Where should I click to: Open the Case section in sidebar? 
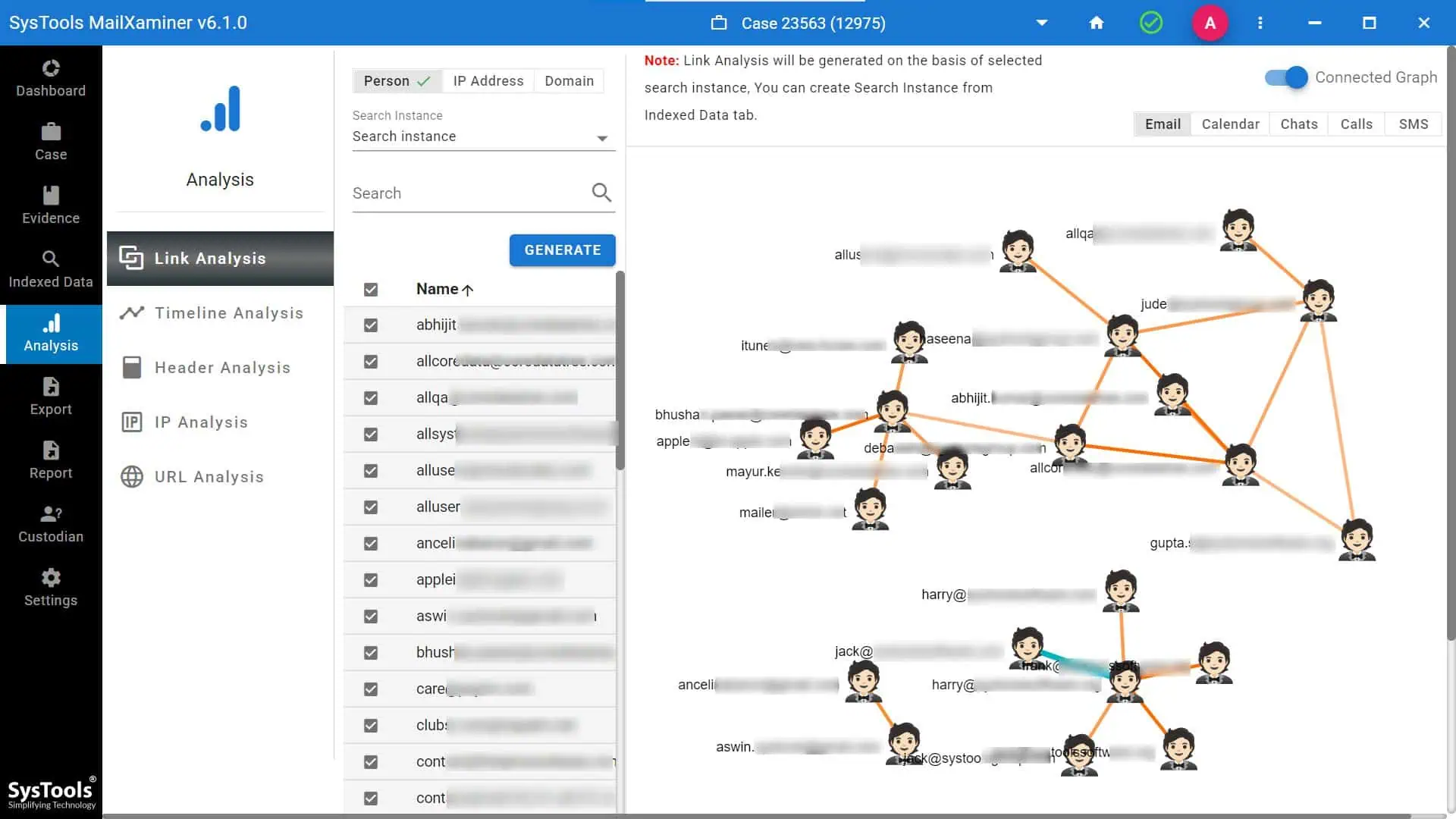pos(51,142)
